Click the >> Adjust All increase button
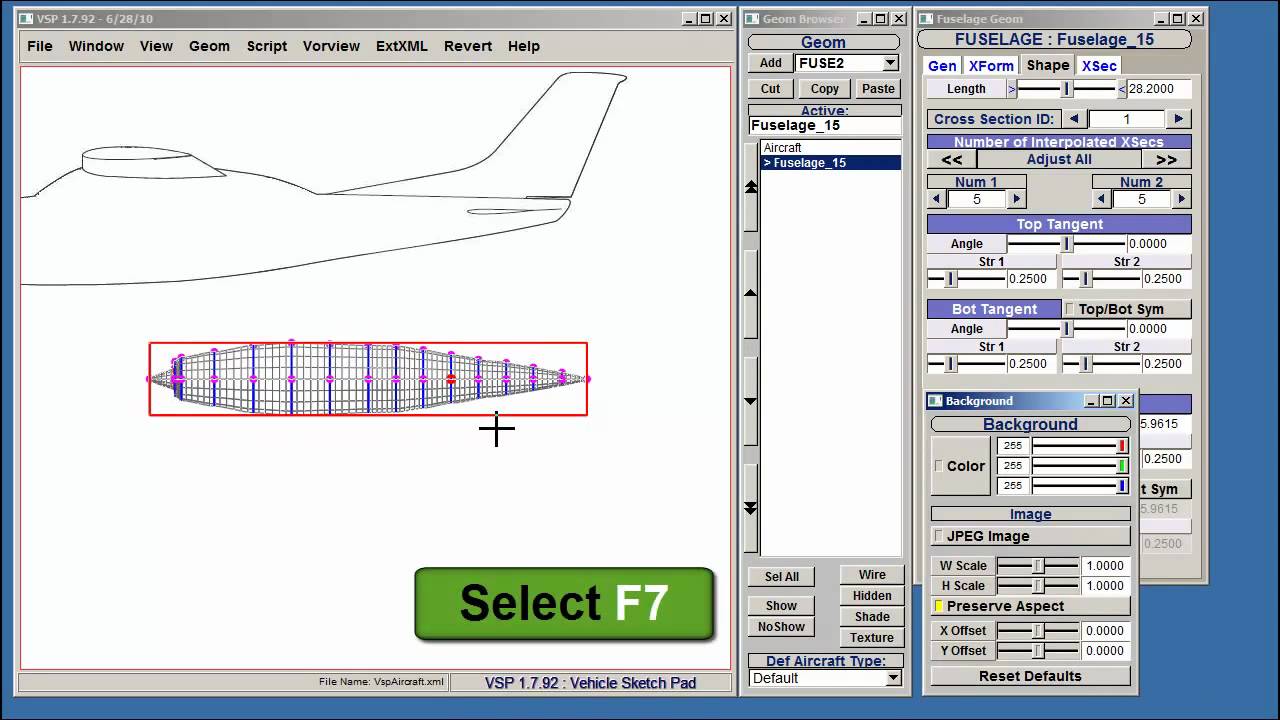Viewport: 1280px width, 720px height. [1166, 160]
